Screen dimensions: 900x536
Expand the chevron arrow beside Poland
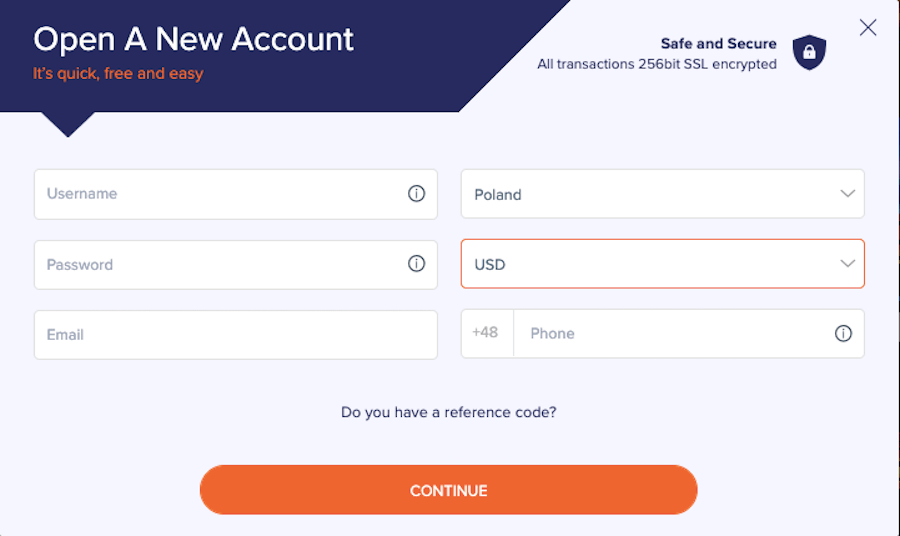pyautogui.click(x=847, y=193)
